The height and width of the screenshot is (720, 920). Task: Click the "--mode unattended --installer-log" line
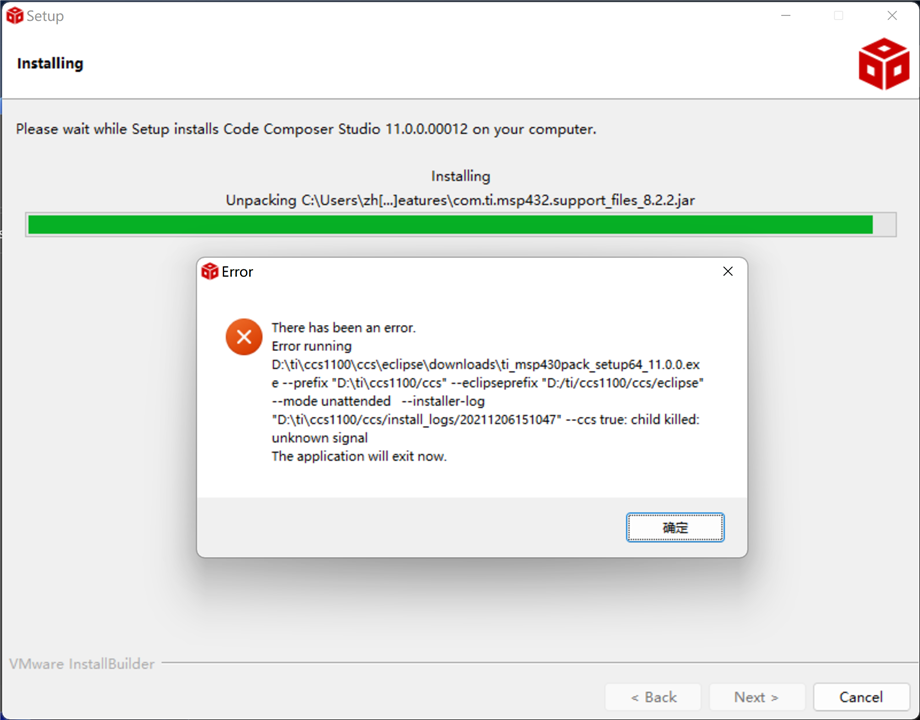pyautogui.click(x=378, y=401)
